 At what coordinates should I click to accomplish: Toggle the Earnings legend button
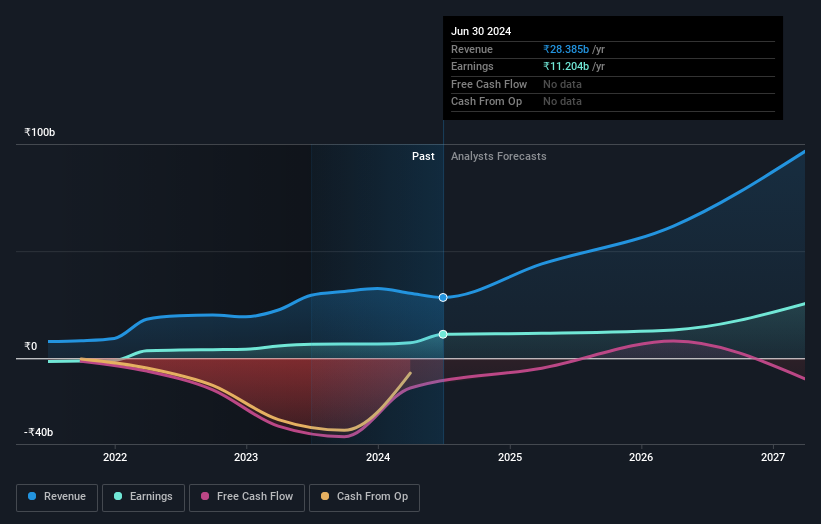point(143,497)
